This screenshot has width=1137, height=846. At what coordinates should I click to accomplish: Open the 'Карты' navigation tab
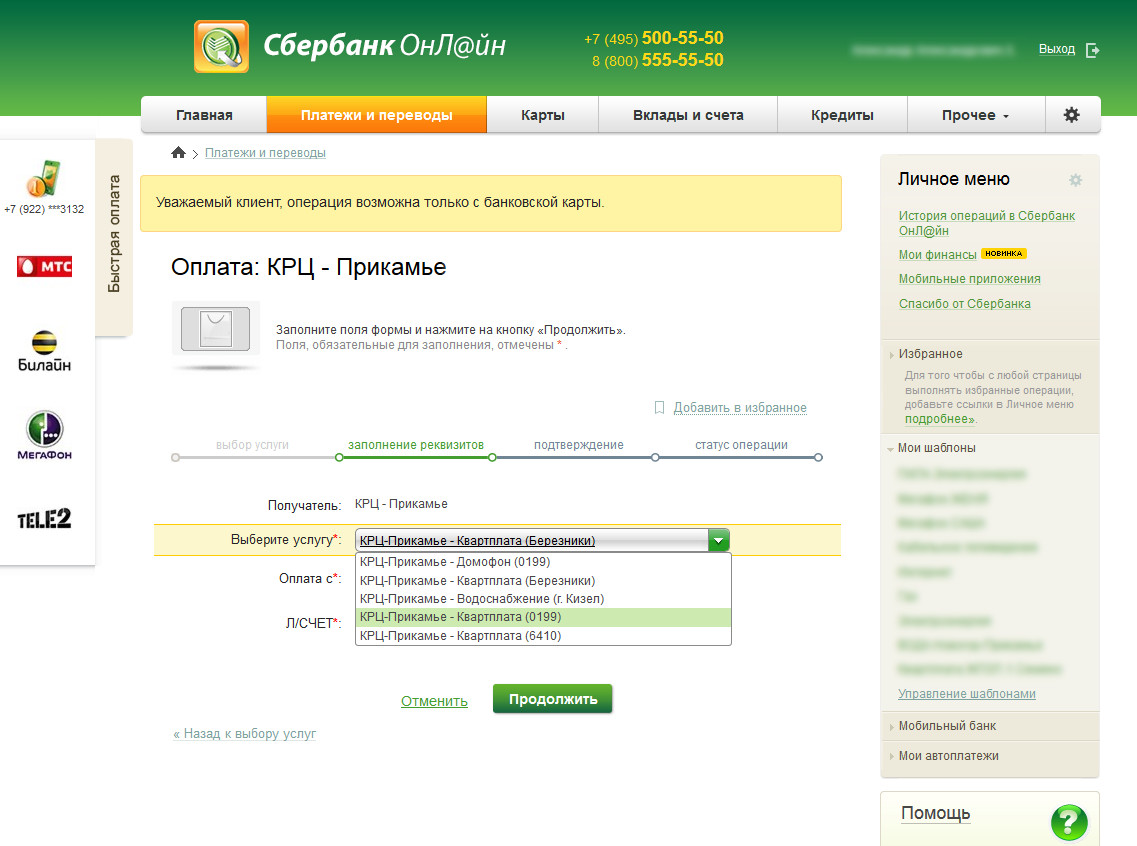click(542, 115)
